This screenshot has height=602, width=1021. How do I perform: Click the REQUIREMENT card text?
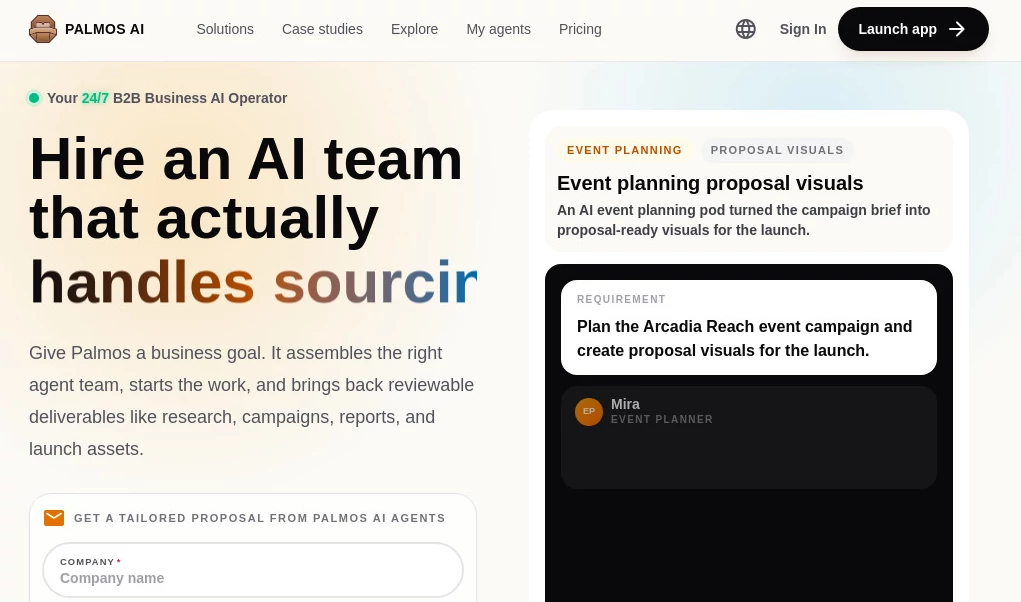click(x=749, y=327)
